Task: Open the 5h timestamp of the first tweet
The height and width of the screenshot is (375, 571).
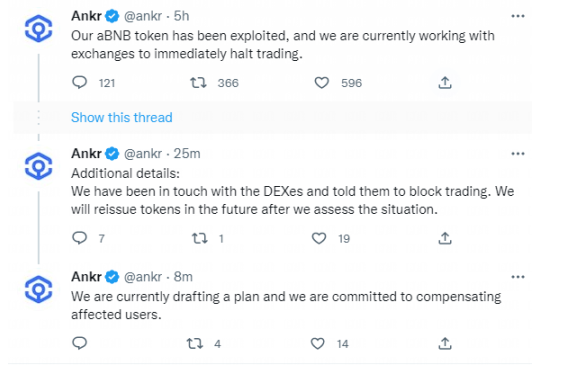Action: pyautogui.click(x=181, y=16)
